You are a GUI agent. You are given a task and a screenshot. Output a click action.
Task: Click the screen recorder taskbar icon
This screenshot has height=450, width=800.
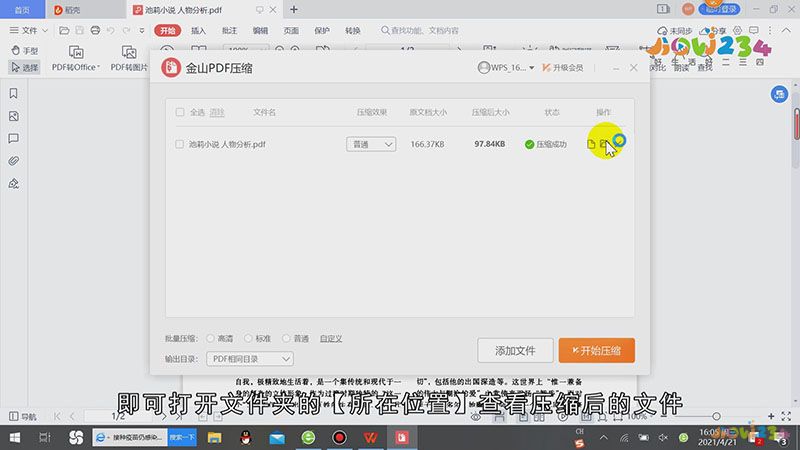pyautogui.click(x=339, y=437)
